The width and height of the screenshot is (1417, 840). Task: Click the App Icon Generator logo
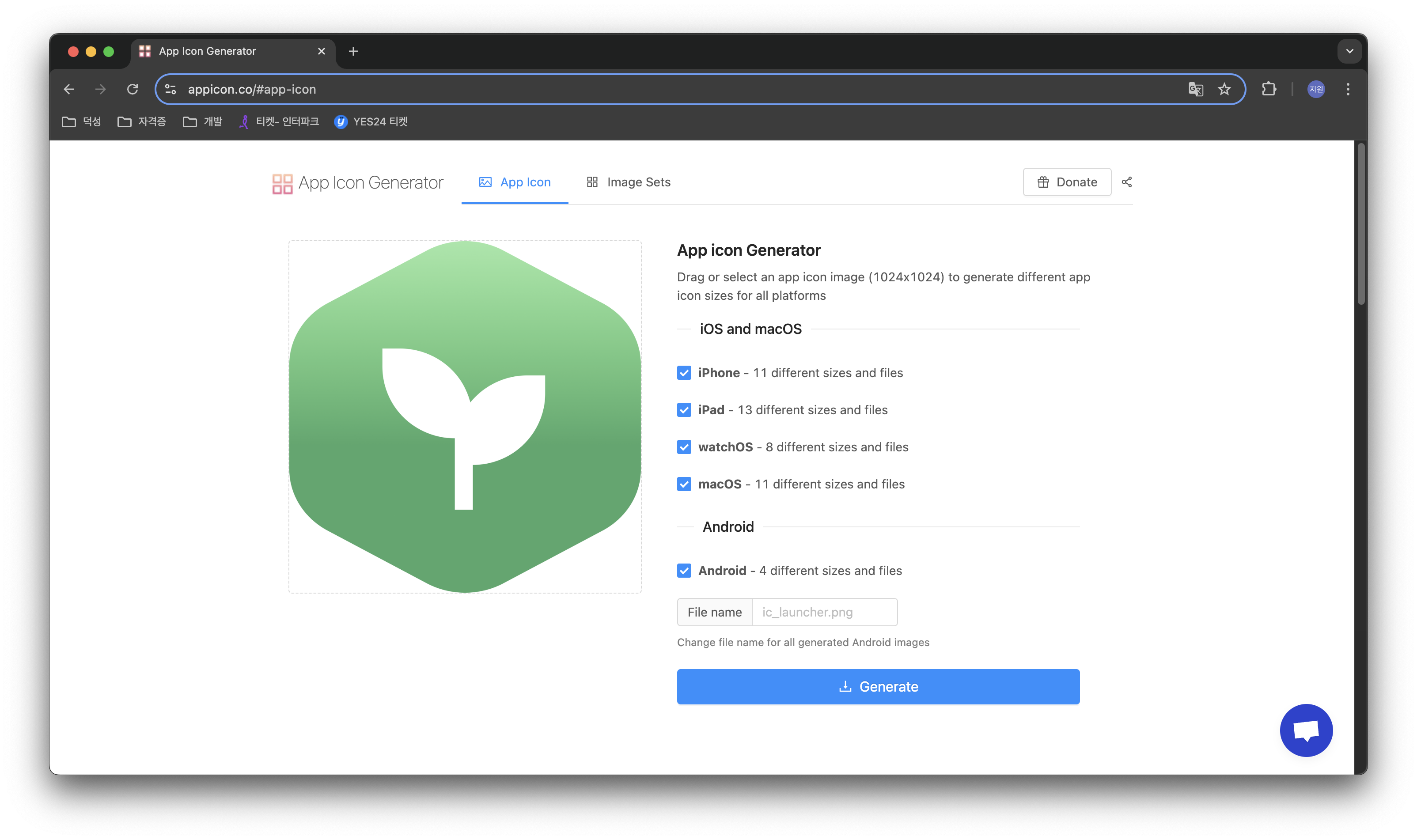[357, 183]
